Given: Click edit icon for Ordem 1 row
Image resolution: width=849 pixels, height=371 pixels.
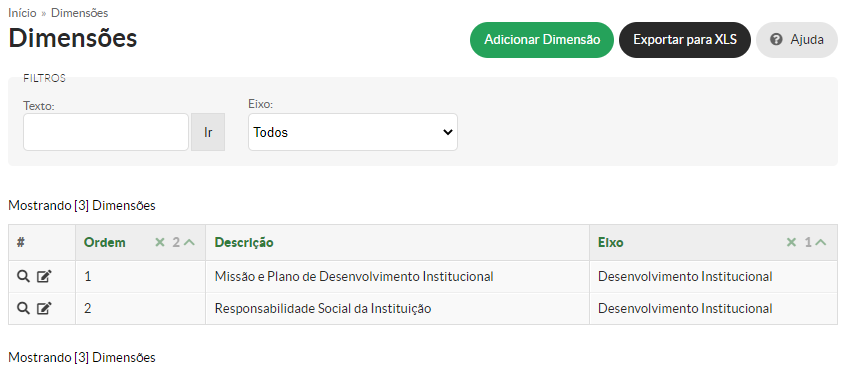Looking at the screenshot, I should [44, 277].
